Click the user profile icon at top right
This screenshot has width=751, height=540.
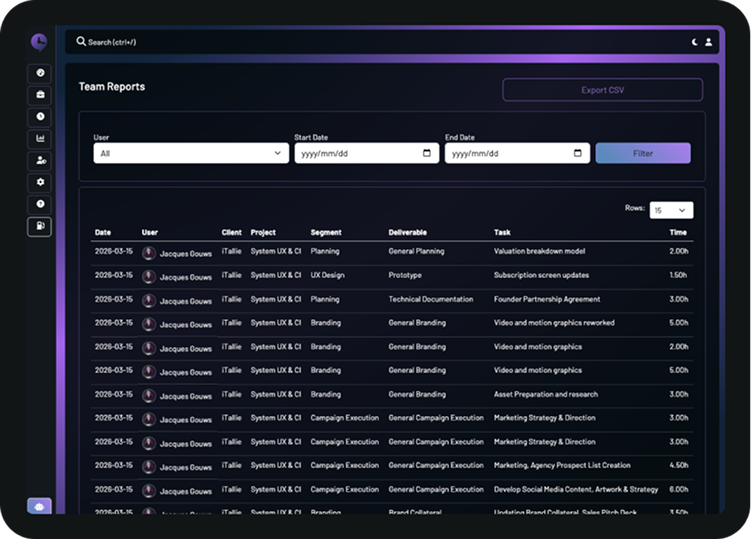709,42
